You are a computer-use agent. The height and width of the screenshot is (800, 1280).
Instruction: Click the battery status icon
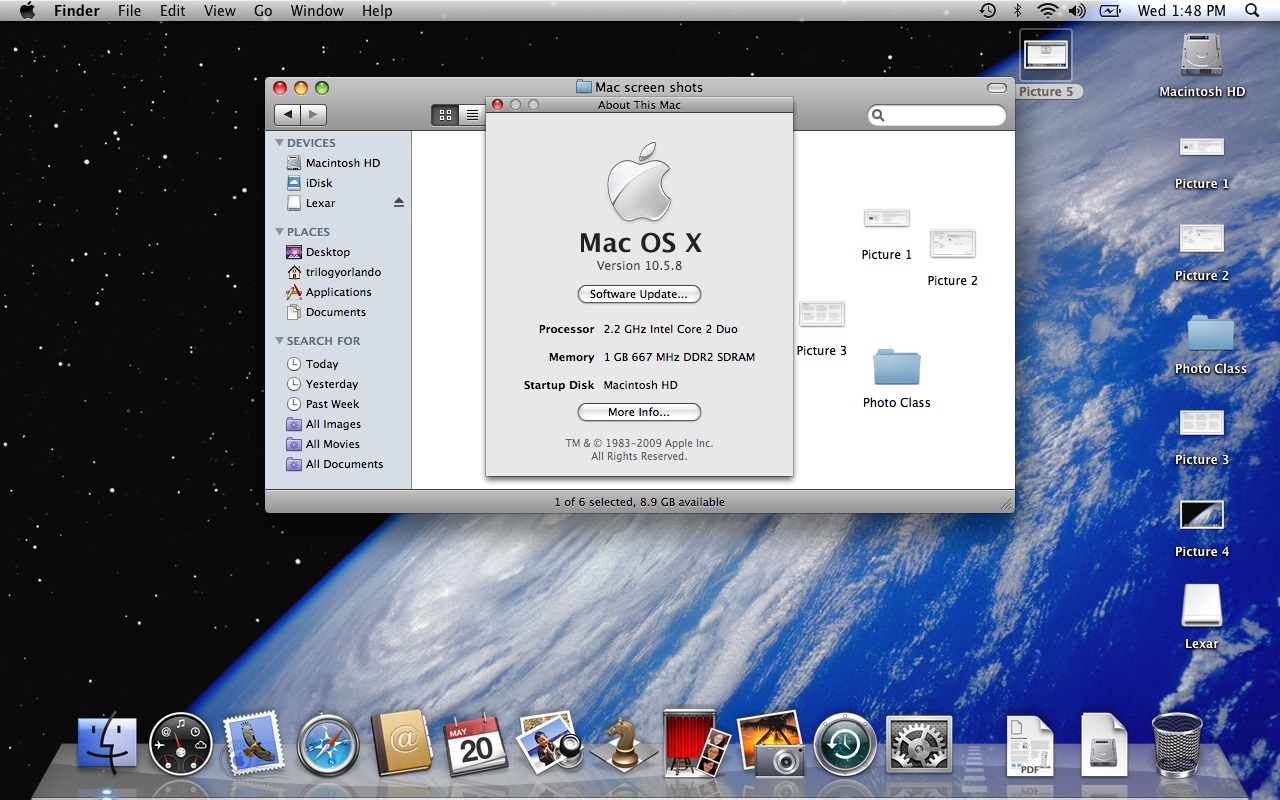[1110, 11]
